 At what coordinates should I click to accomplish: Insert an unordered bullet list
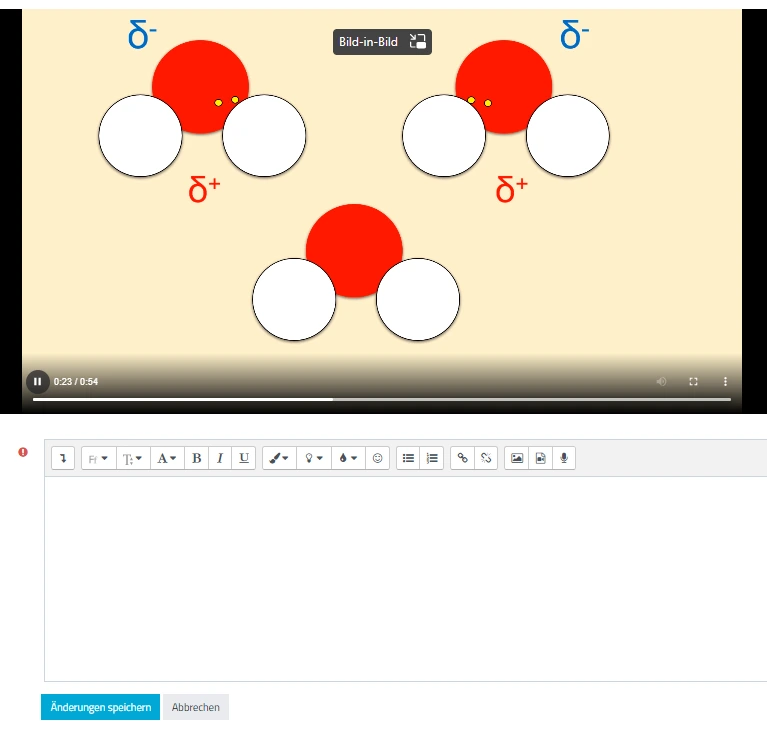point(408,458)
